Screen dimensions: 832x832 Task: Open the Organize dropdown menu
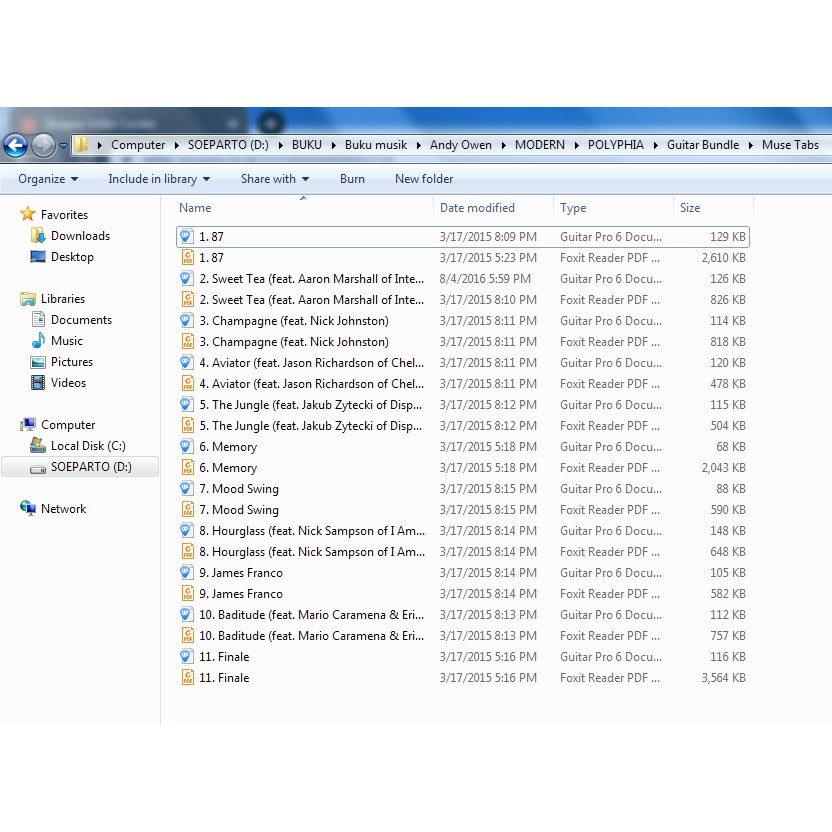47,179
